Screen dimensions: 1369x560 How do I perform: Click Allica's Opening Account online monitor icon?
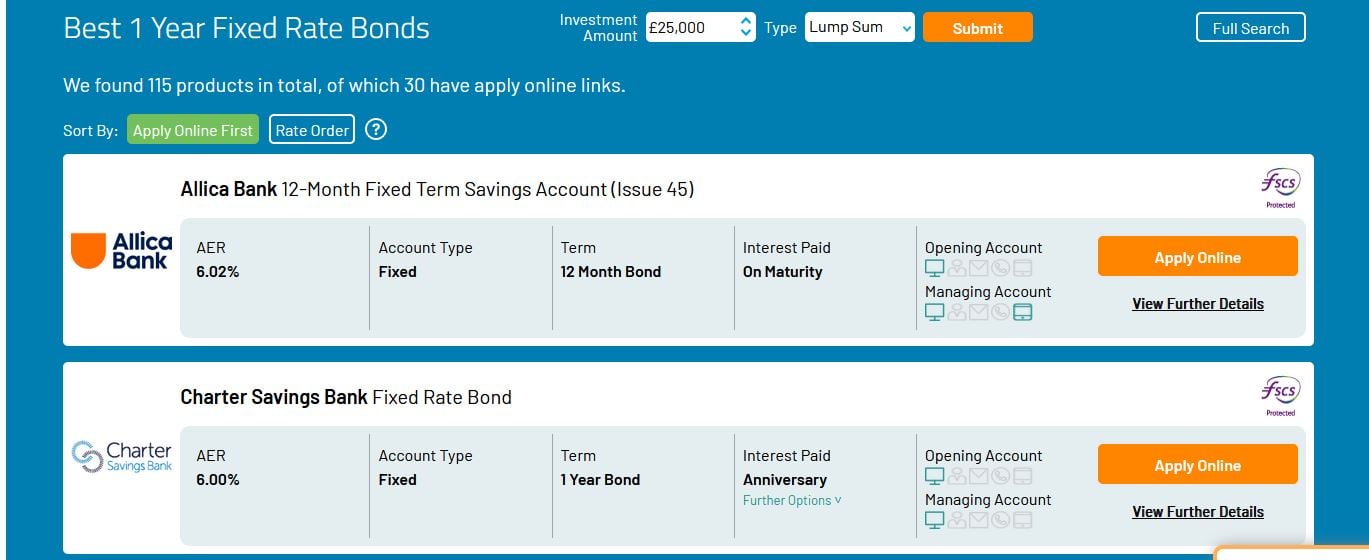pos(934,268)
